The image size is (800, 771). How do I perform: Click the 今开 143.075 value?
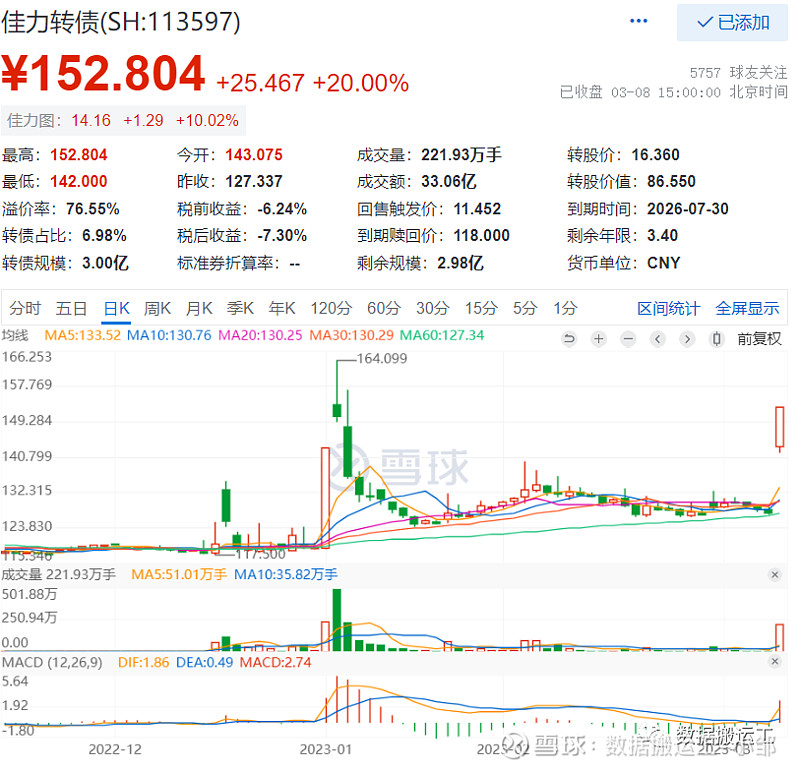click(x=254, y=155)
